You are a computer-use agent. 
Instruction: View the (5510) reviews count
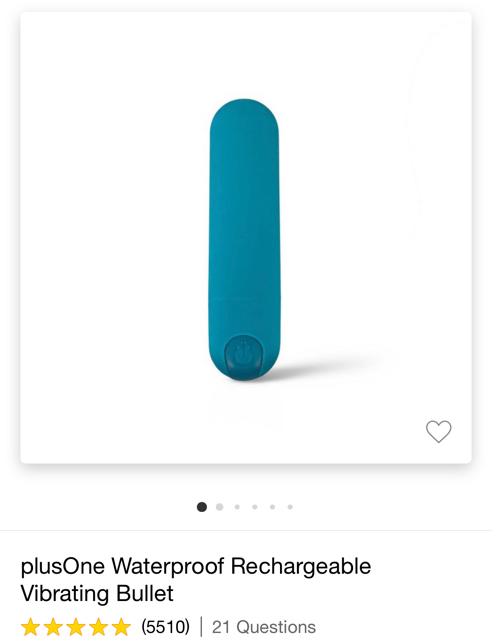(x=165, y=627)
